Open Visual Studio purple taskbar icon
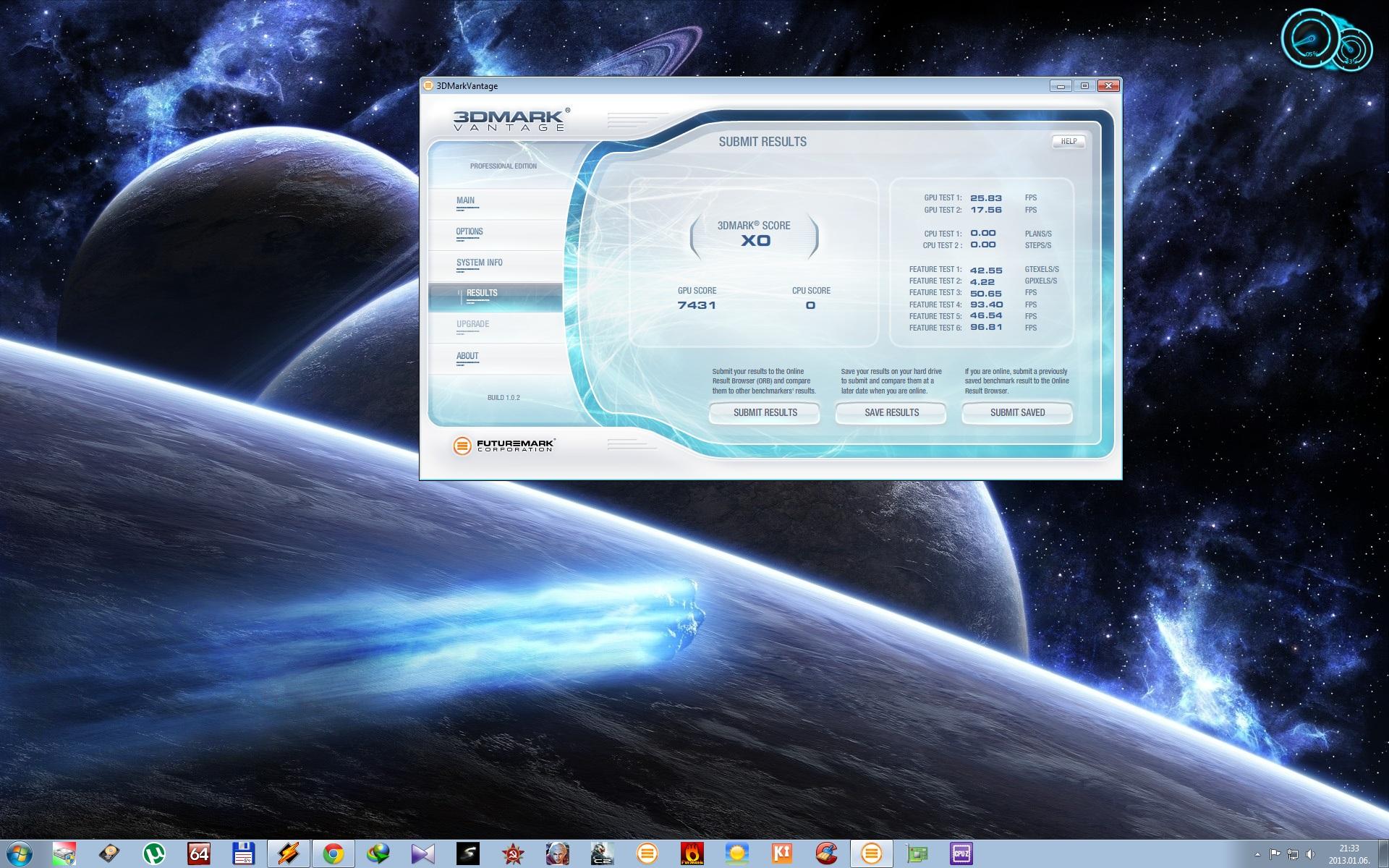The height and width of the screenshot is (868, 1389). (423, 854)
